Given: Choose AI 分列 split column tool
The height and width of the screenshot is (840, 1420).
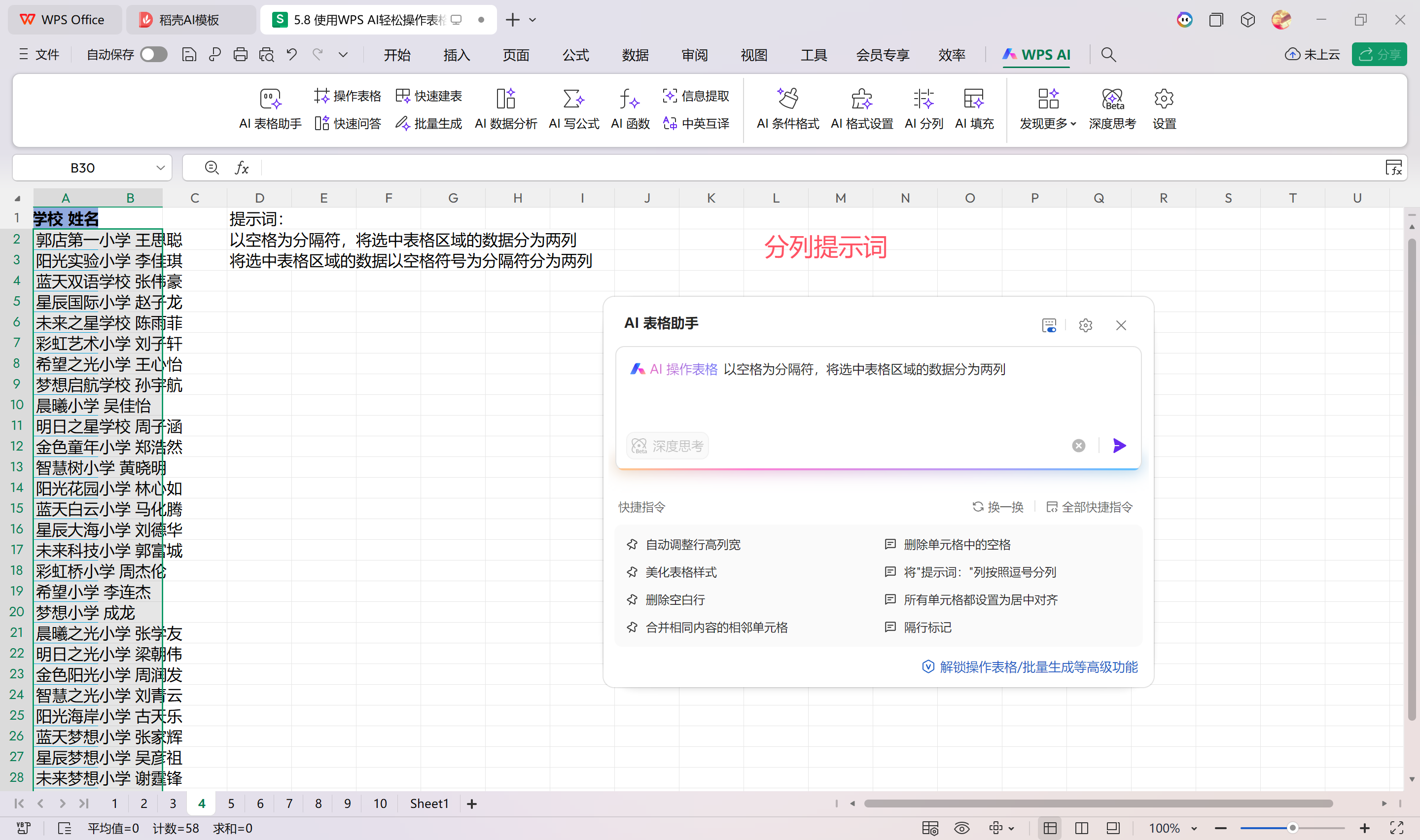Looking at the screenshot, I should pos(923,109).
